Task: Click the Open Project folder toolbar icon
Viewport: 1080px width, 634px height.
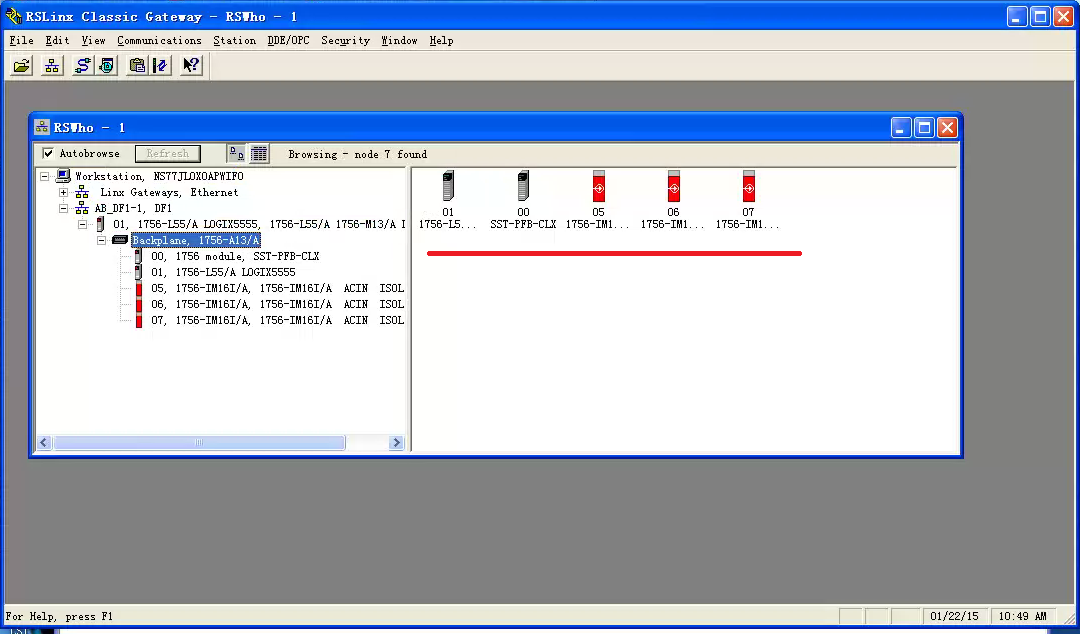Action: coord(21,66)
